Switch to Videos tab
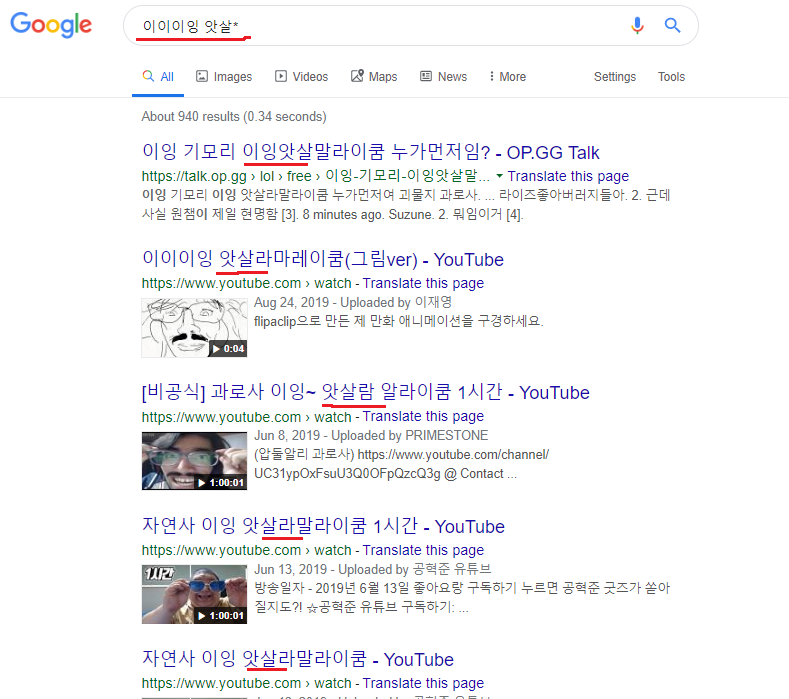Image resolution: width=789 pixels, height=699 pixels. [301, 76]
